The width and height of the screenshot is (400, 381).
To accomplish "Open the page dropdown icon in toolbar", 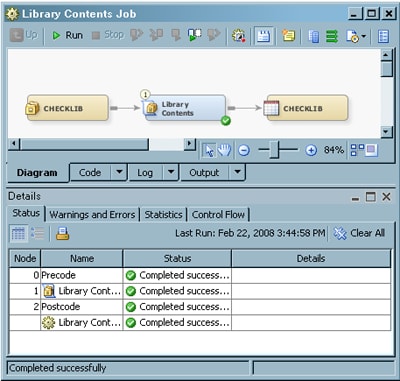I will pos(356,36).
